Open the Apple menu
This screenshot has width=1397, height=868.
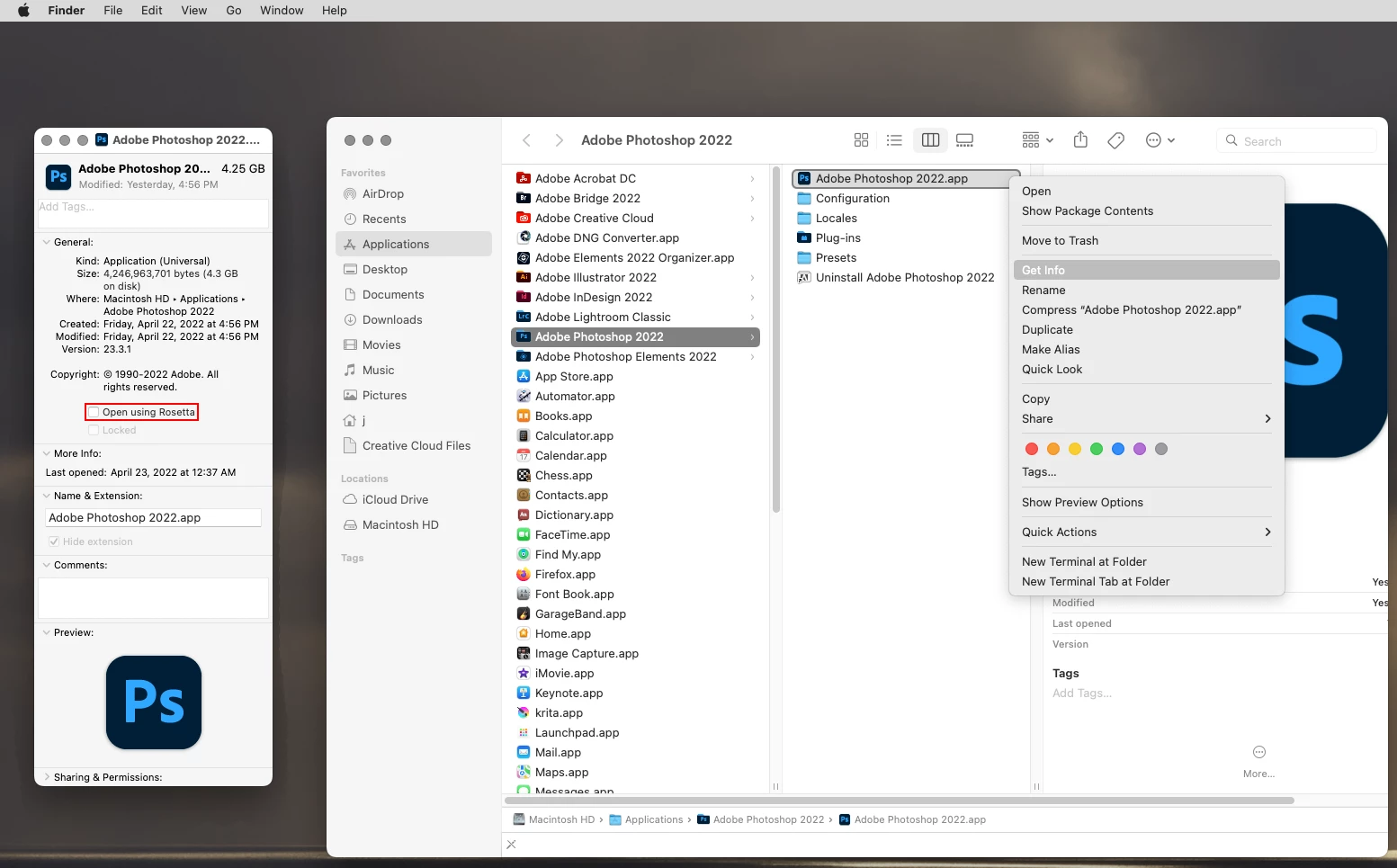point(24,11)
